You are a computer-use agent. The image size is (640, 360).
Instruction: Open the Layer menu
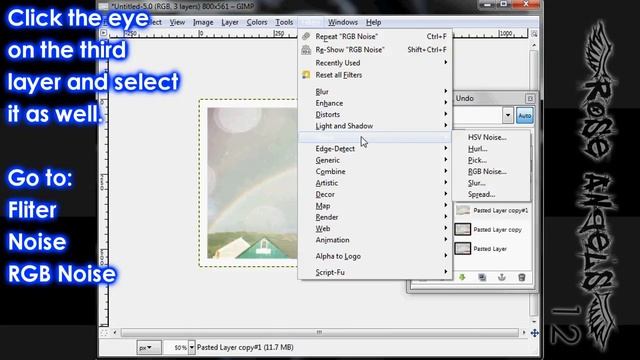point(230,22)
